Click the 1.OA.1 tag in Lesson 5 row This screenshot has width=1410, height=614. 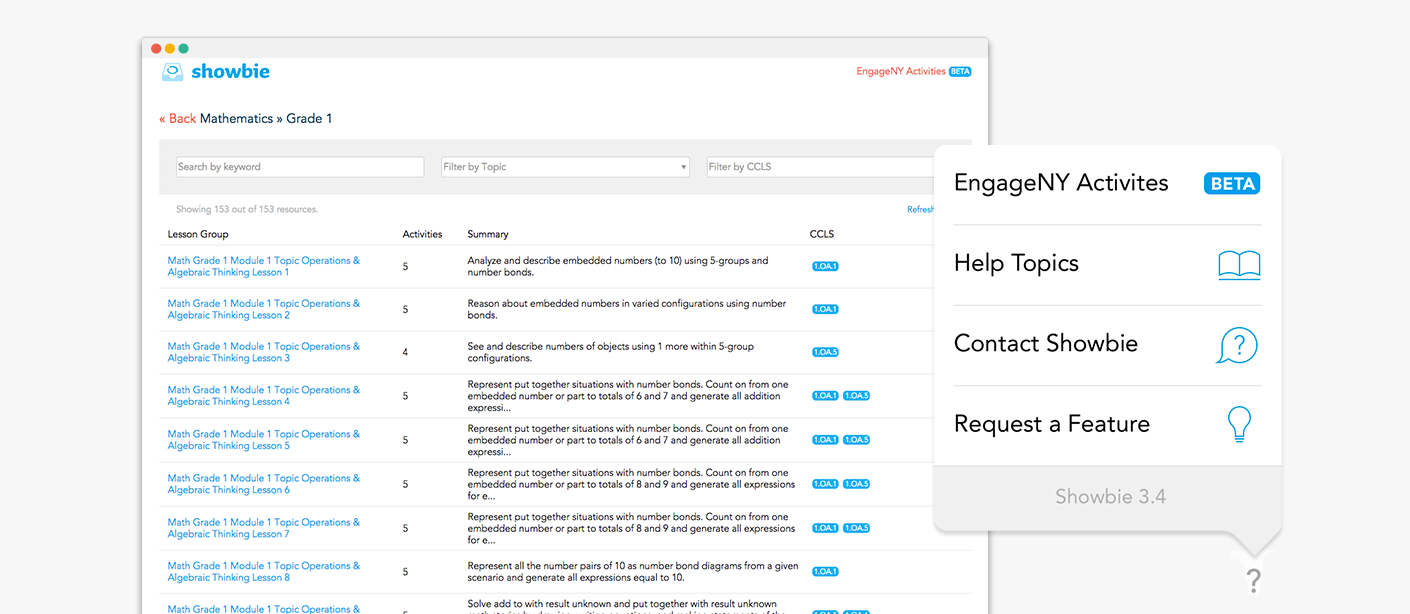825,440
